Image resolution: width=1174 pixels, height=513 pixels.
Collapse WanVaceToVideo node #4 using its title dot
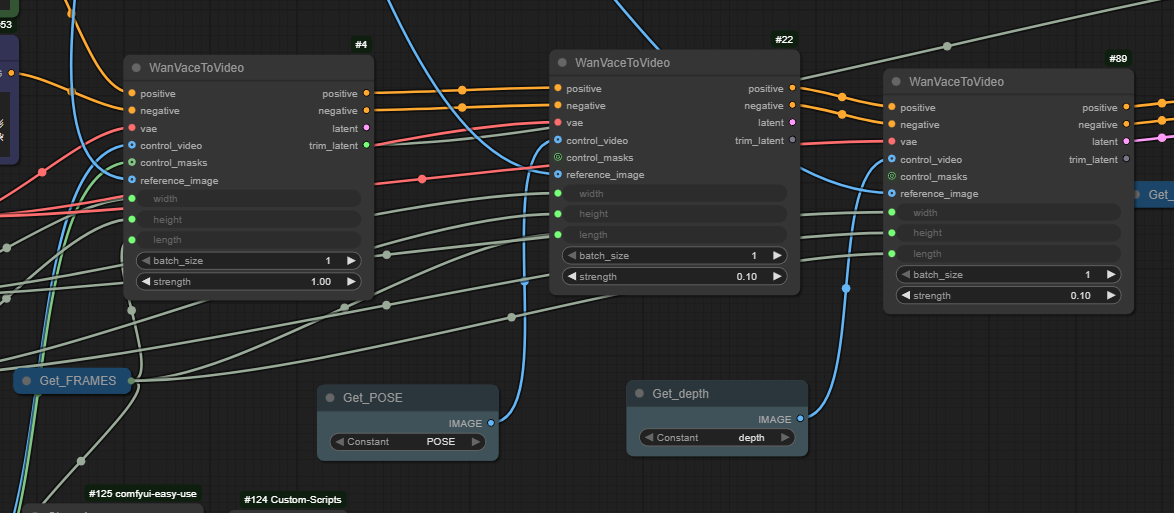coord(137,68)
